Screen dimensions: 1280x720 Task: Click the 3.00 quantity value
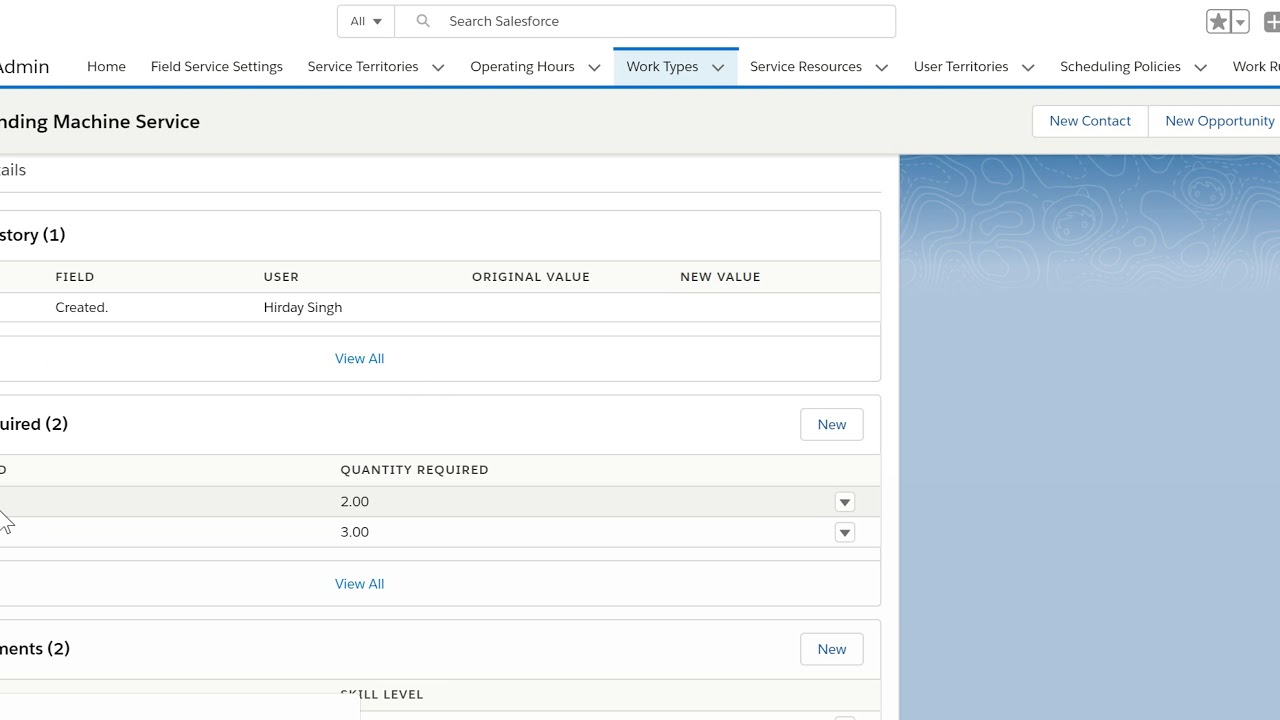(354, 531)
